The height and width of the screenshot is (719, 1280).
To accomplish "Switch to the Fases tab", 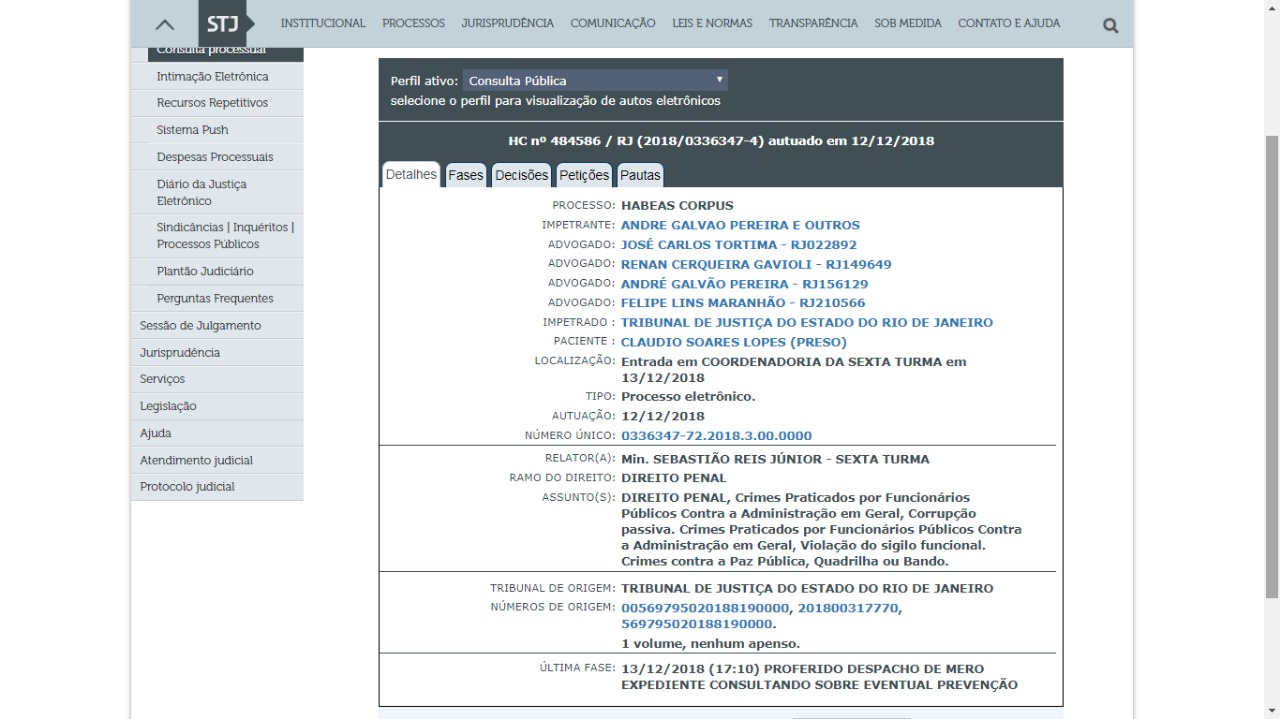I will (x=466, y=175).
